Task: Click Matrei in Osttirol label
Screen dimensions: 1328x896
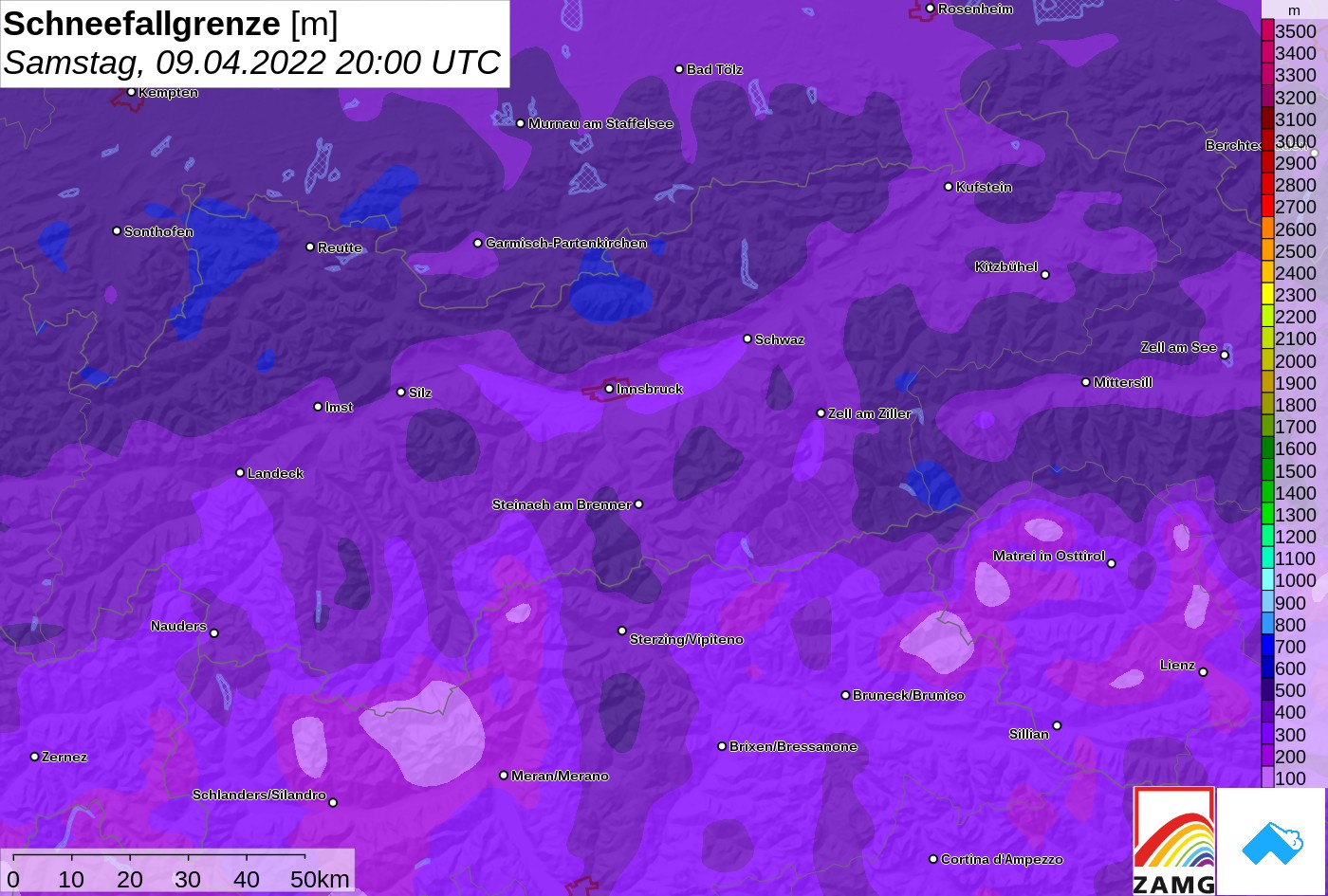Action: point(1049,556)
